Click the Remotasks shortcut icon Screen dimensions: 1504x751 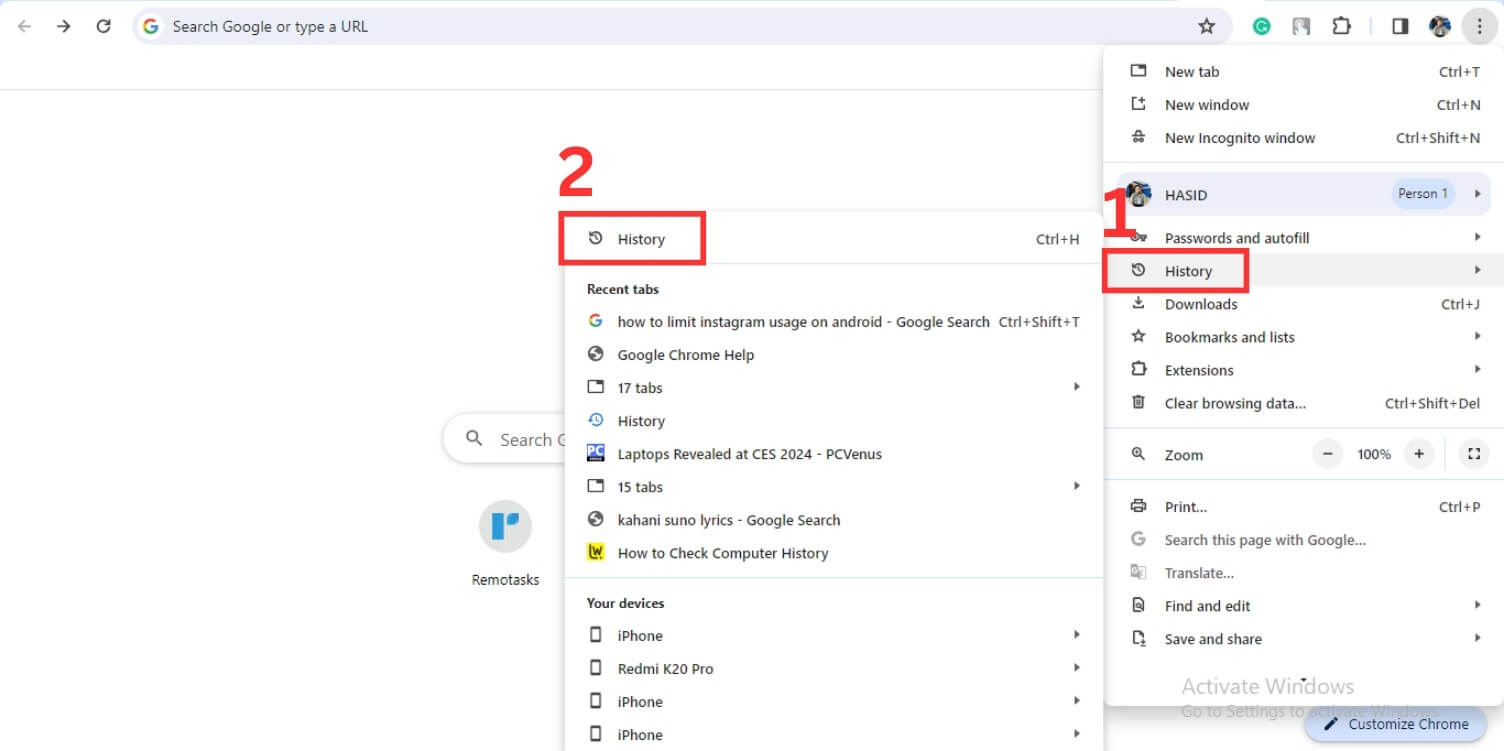505,526
